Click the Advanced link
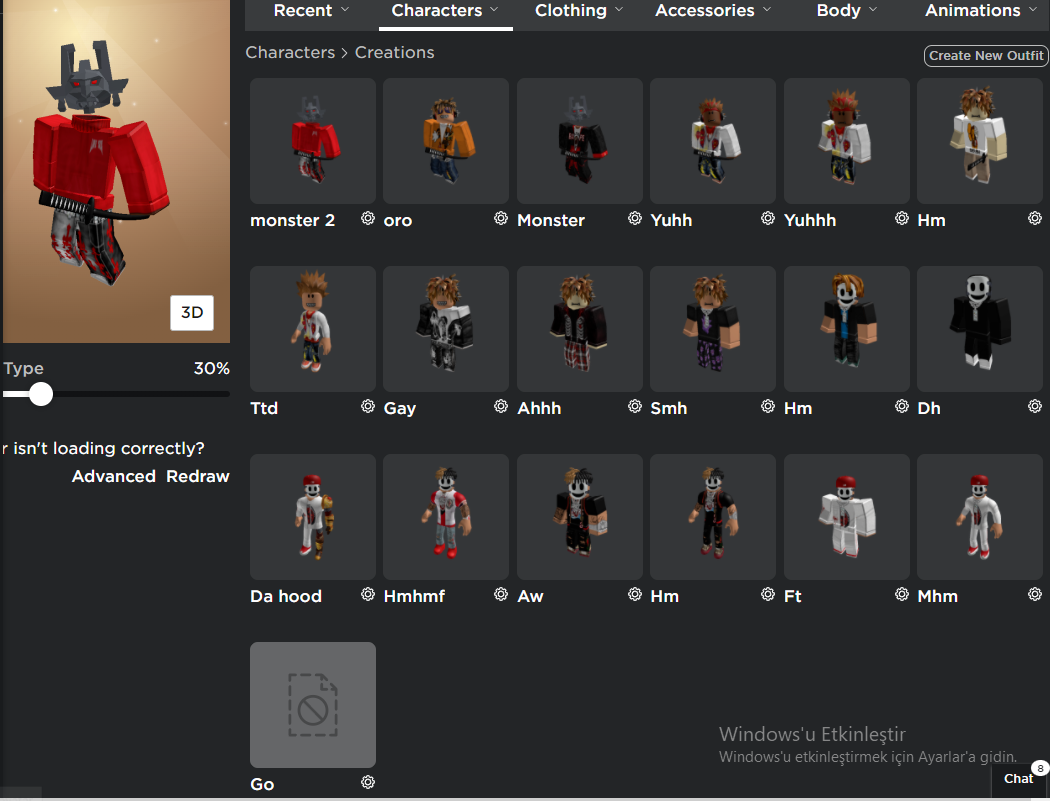Viewport: 1050px width, 801px height. (114, 476)
